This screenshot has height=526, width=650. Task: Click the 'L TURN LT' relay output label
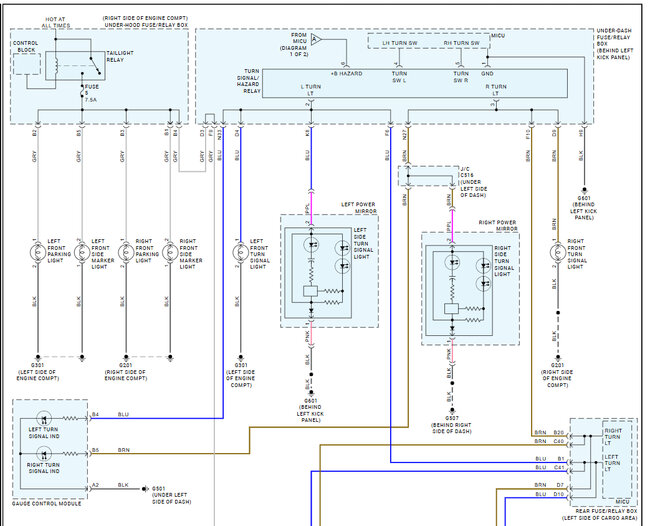(x=310, y=90)
